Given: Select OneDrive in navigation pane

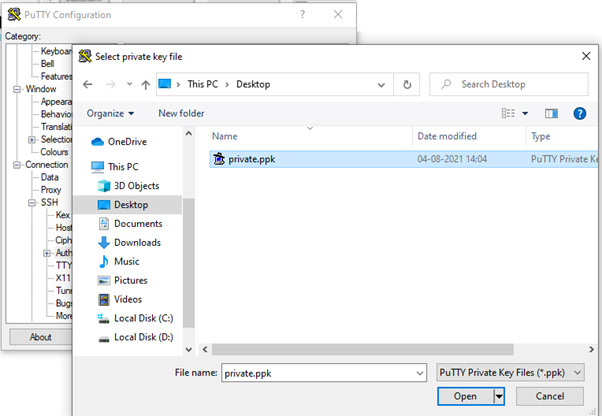Looking at the screenshot, I should click(x=119, y=142).
